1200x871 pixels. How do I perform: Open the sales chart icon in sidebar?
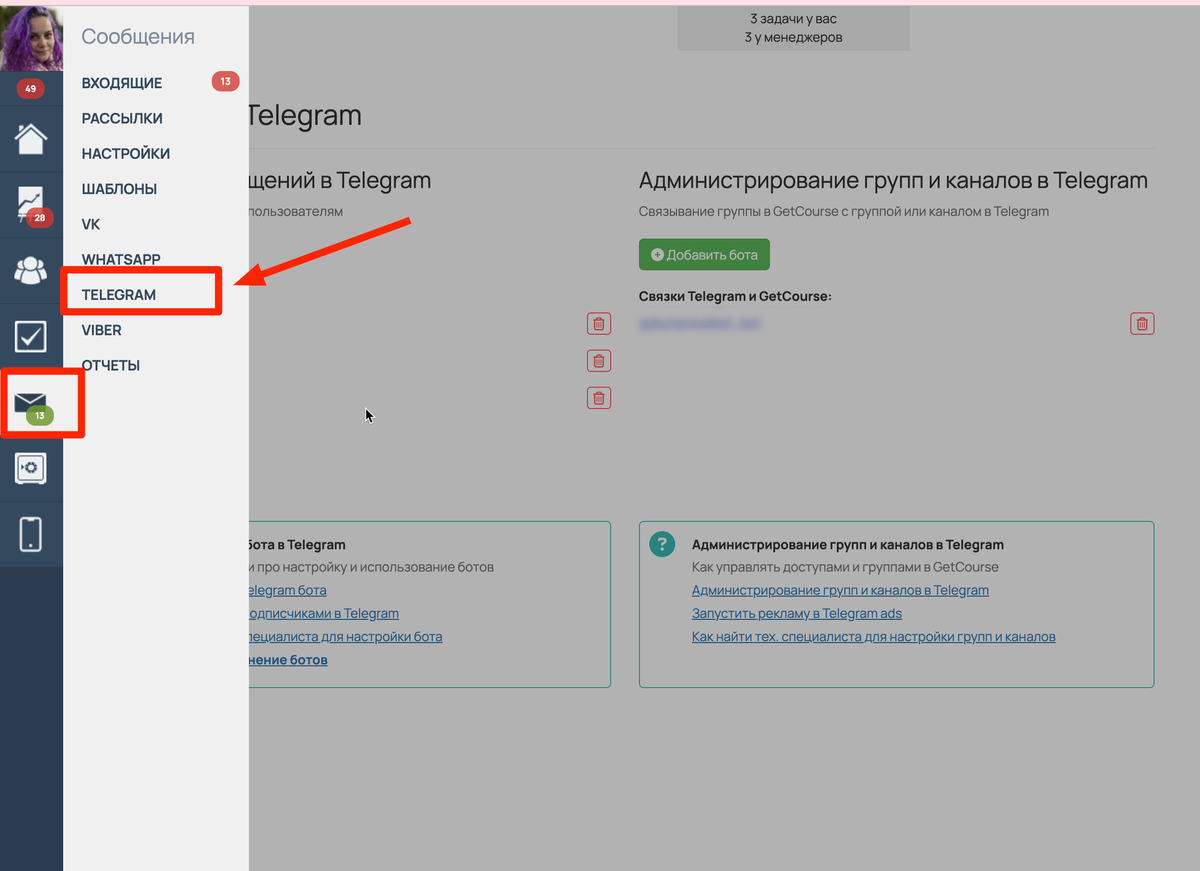pos(31,204)
